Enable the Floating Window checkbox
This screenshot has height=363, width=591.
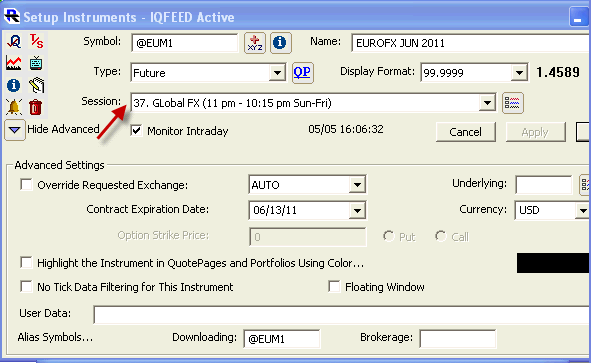tap(334, 286)
